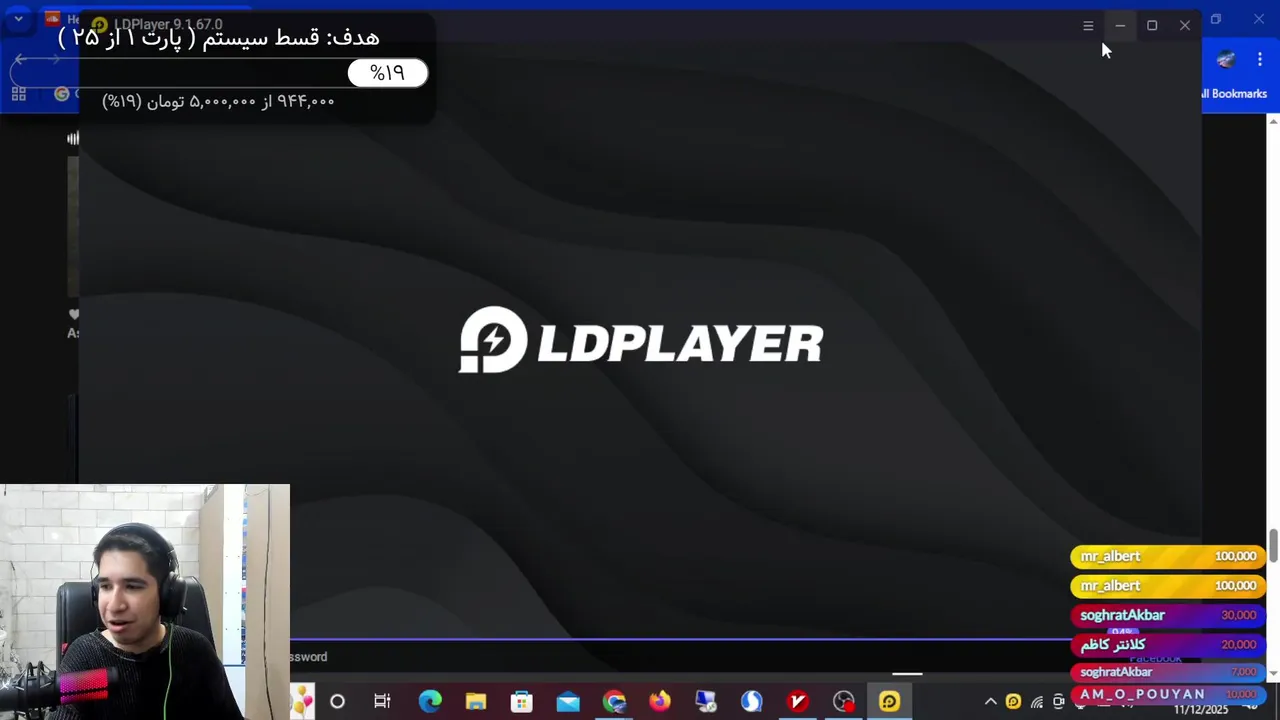Screen dimensions: 1280x720
Task: Click the LDPlayer 9.1.67.0 title icon
Action: pos(99,25)
